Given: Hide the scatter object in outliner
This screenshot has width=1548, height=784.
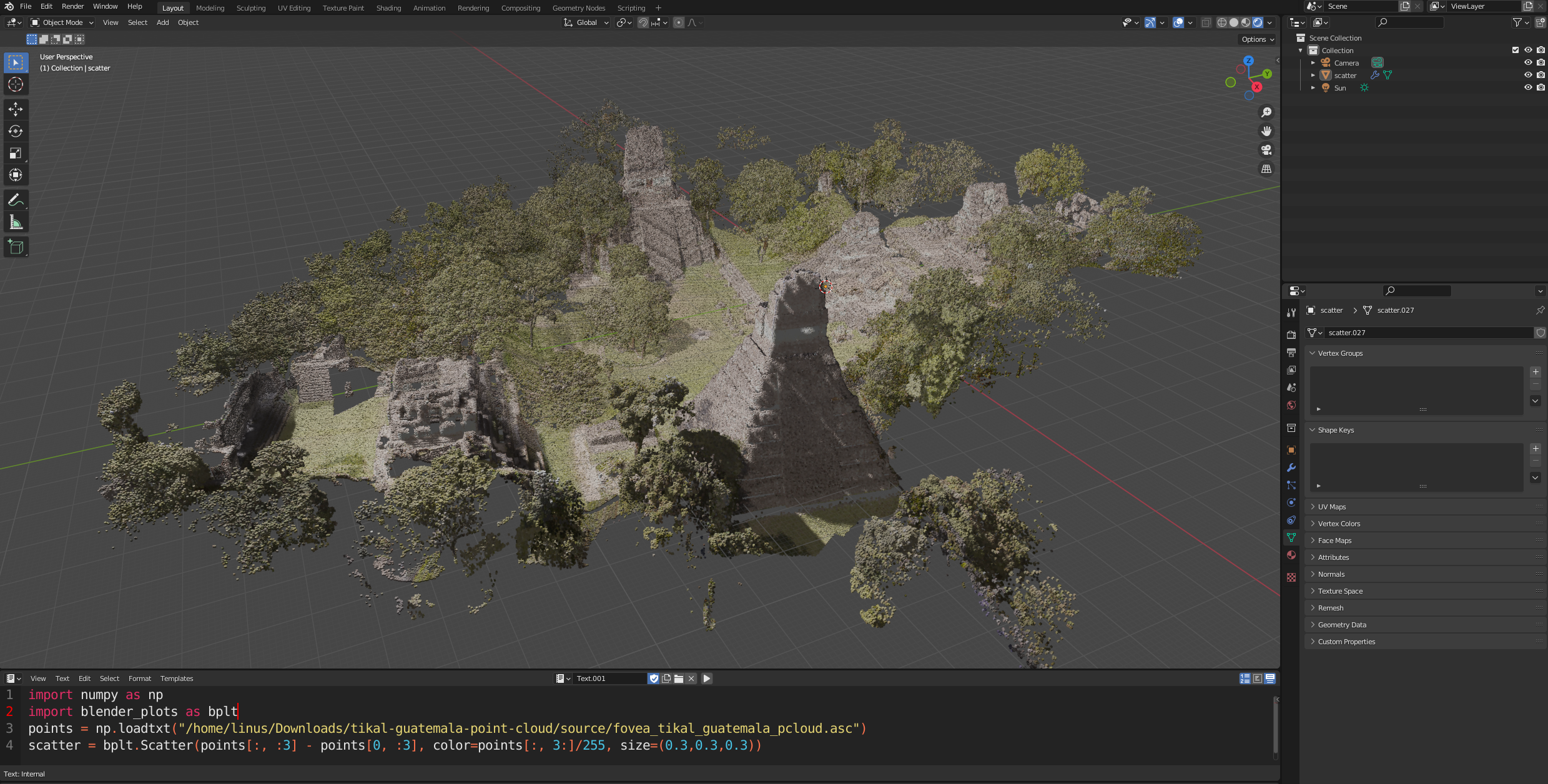Looking at the screenshot, I should click(x=1527, y=75).
